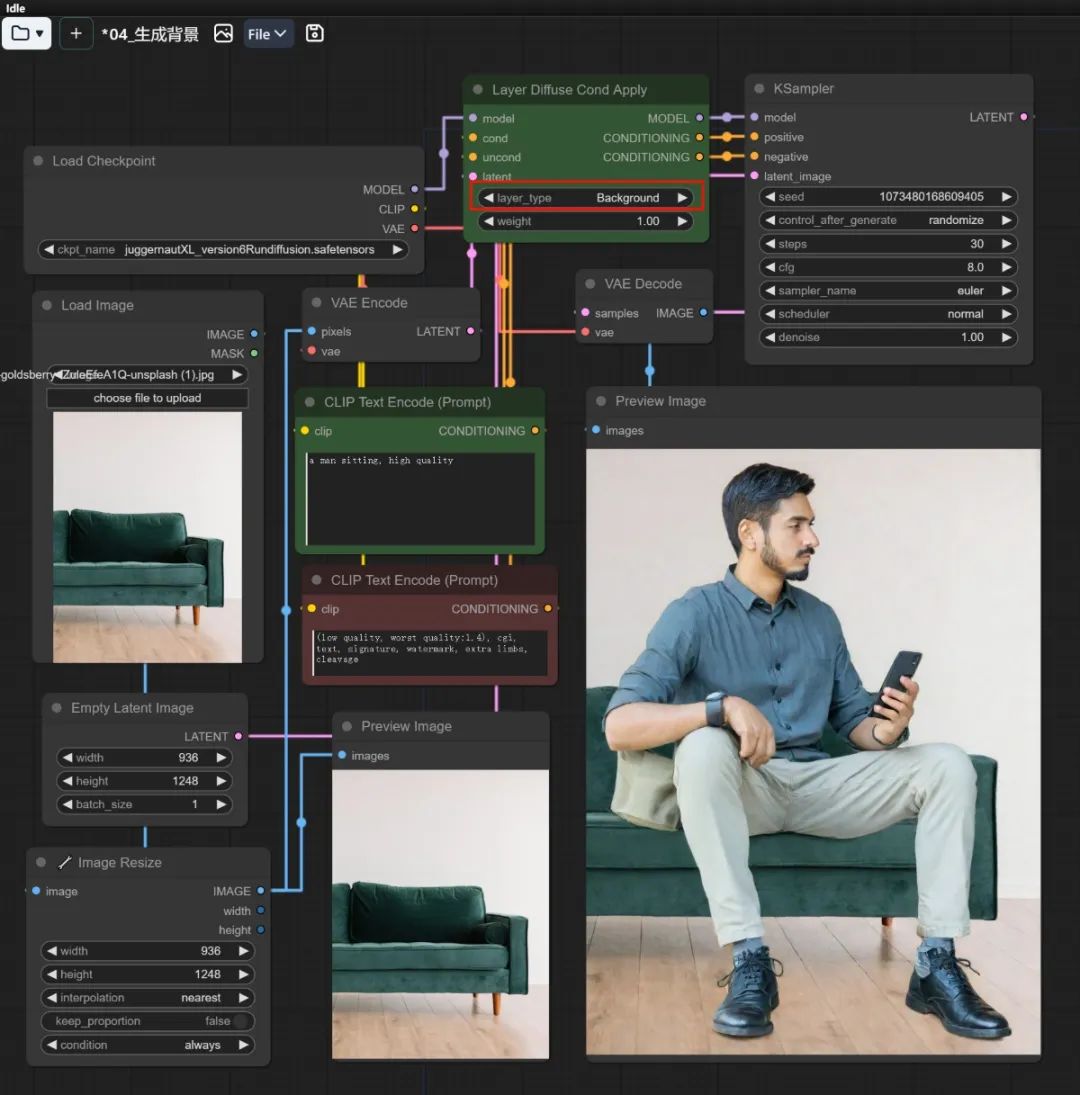Increase the seed with right arrow
1080x1095 pixels.
[1006, 197]
